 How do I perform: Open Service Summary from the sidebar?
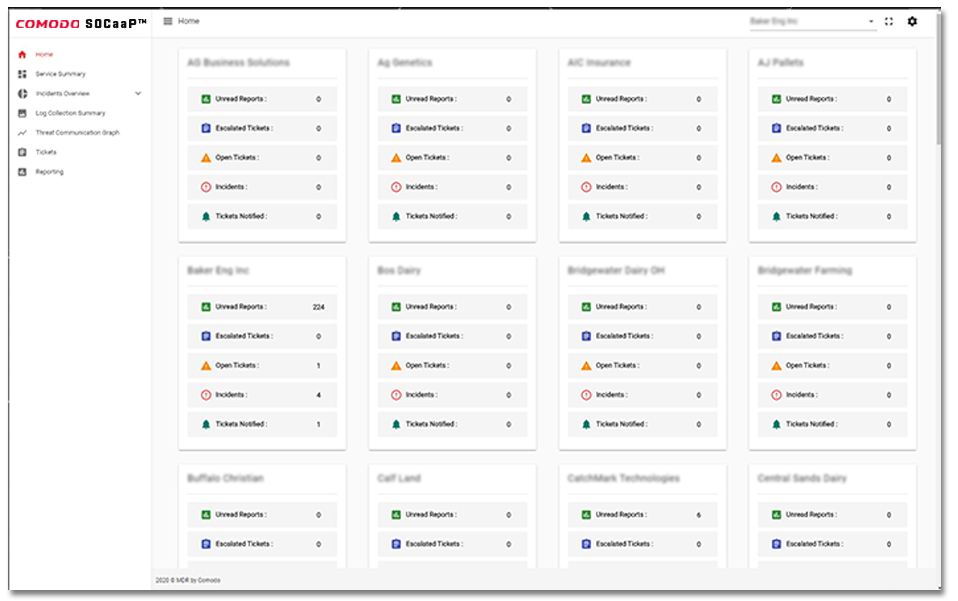pos(60,74)
